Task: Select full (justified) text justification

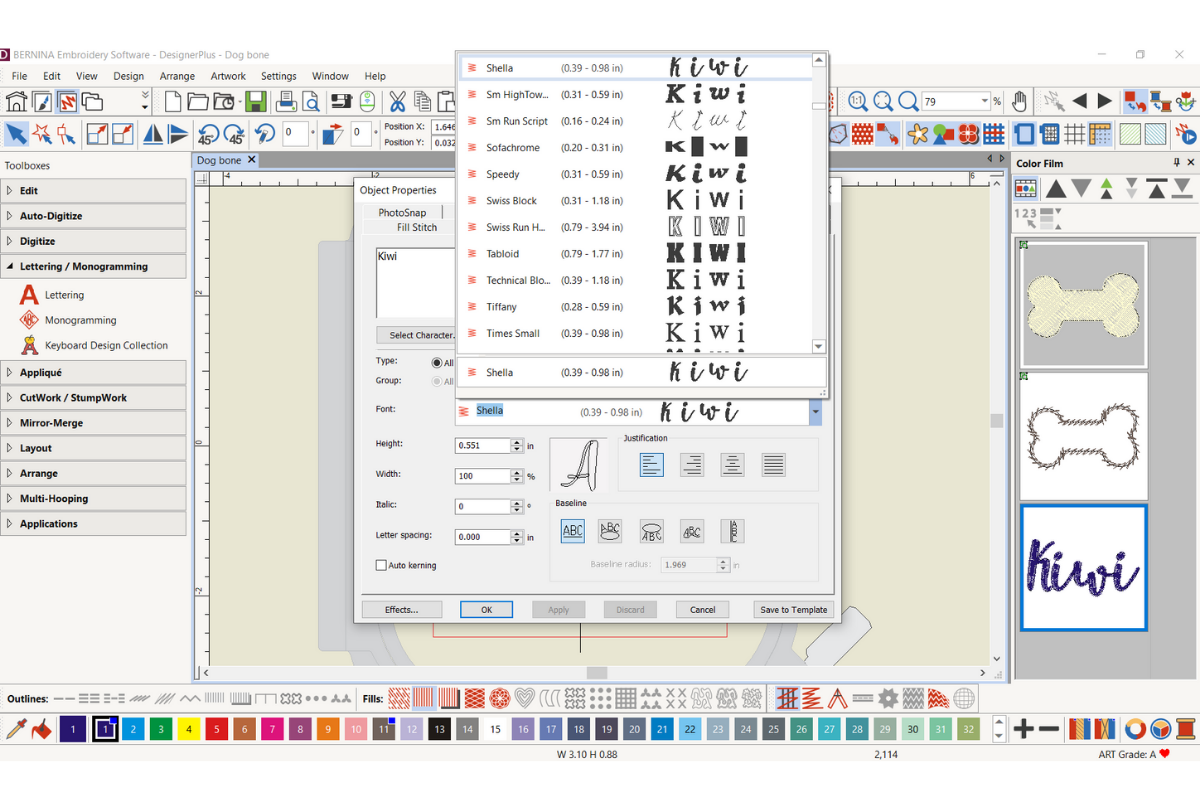Action: pyautogui.click(x=773, y=464)
